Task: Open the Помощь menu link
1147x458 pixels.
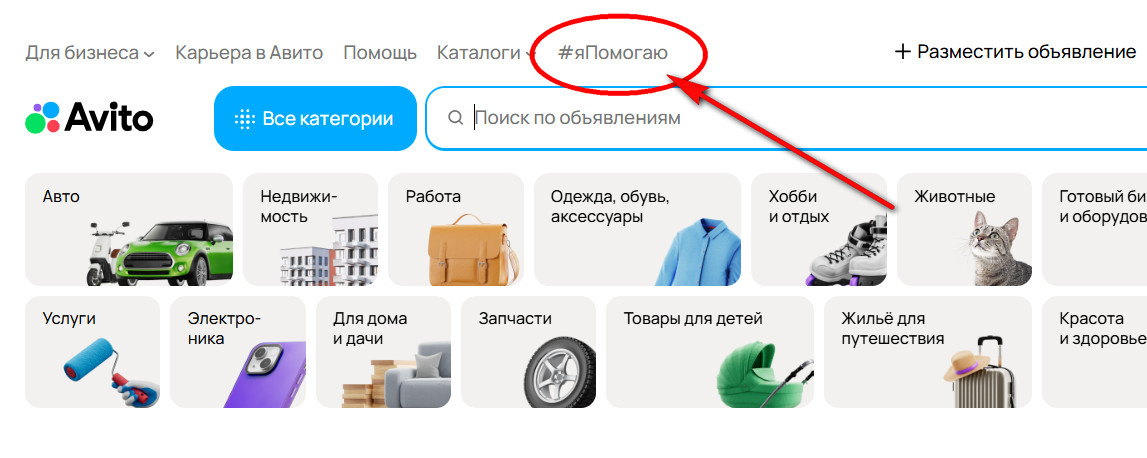Action: (380, 53)
